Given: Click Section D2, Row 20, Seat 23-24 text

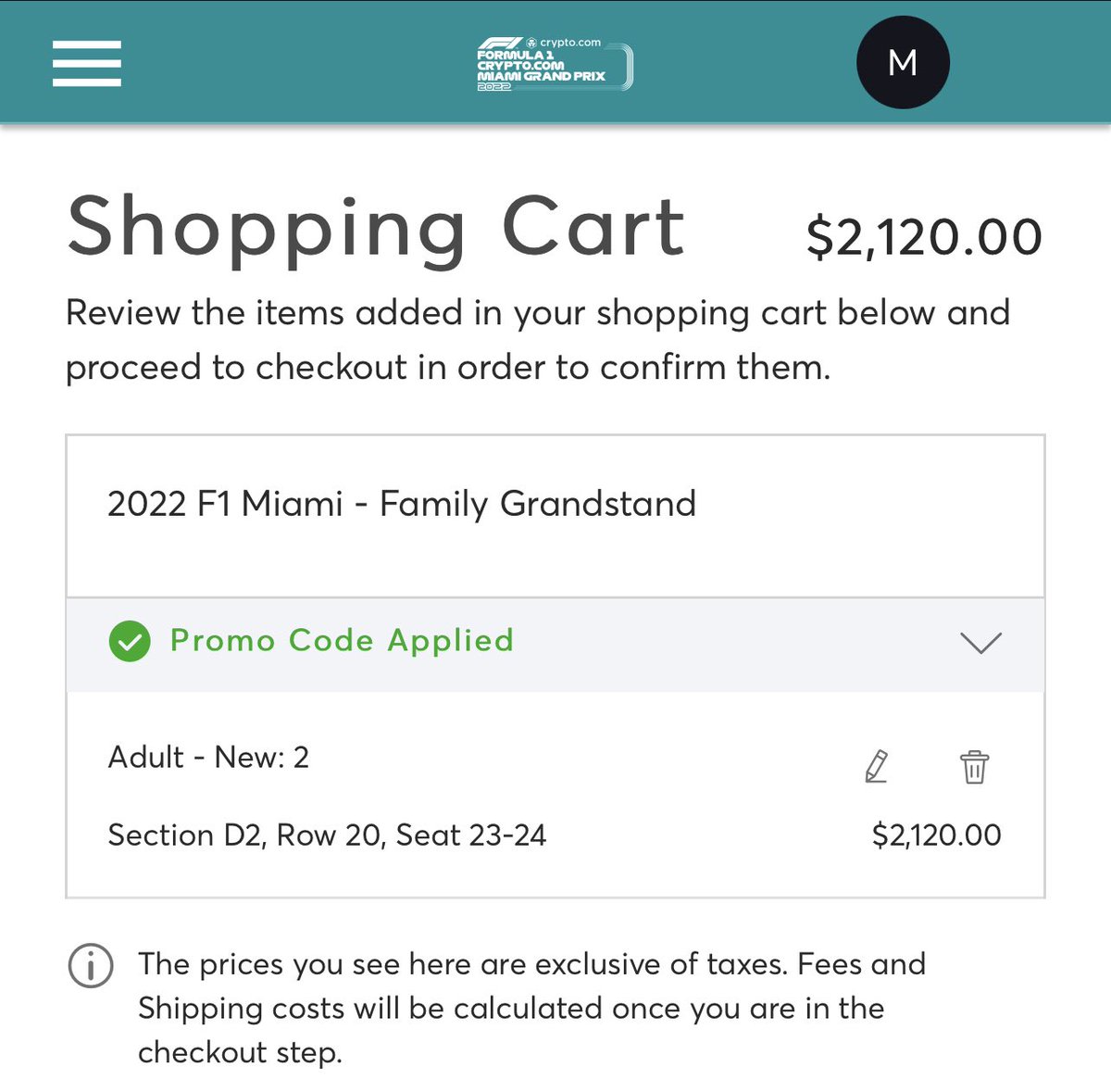Looking at the screenshot, I should pos(327,835).
